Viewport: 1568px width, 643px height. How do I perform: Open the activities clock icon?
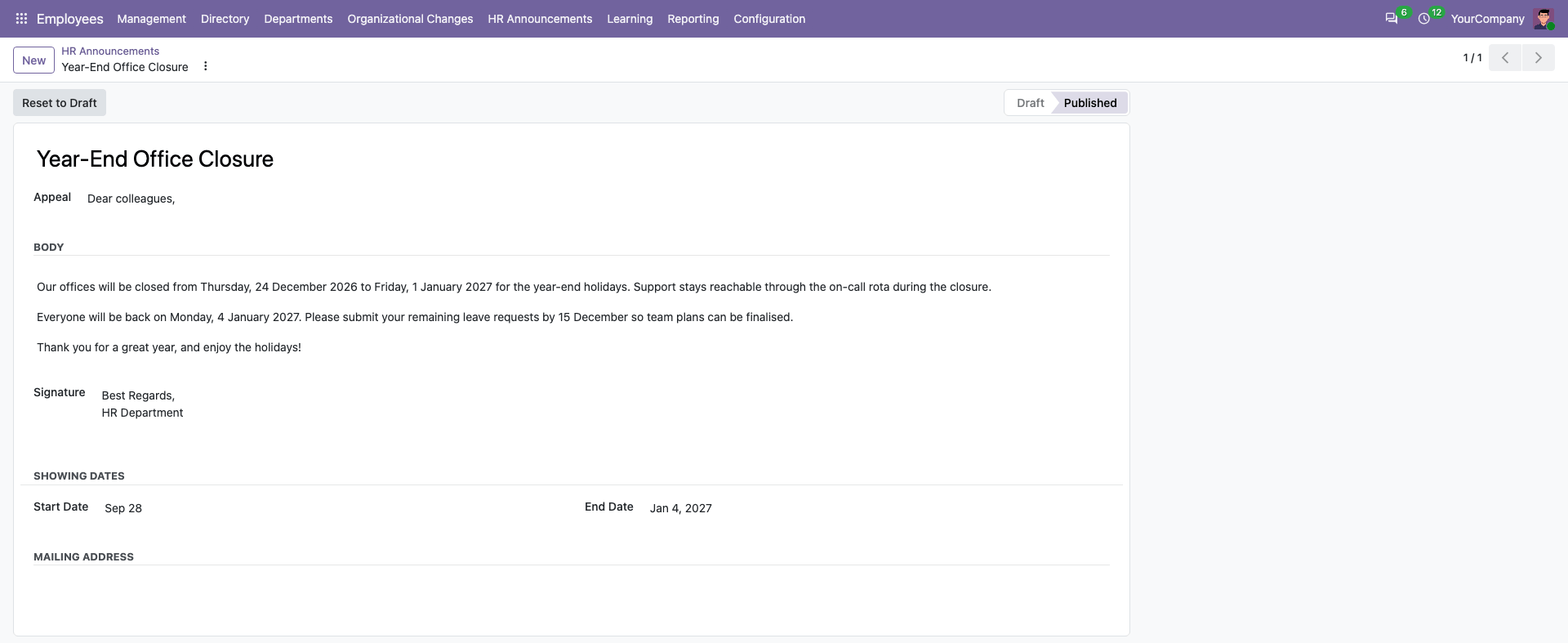click(1424, 19)
